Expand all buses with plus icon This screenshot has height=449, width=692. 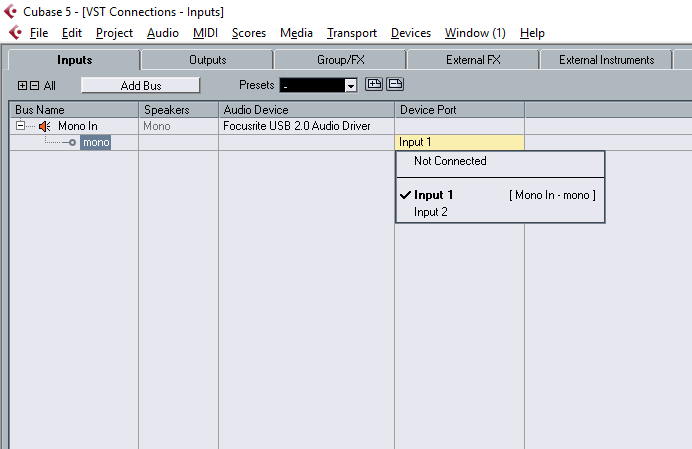22,86
